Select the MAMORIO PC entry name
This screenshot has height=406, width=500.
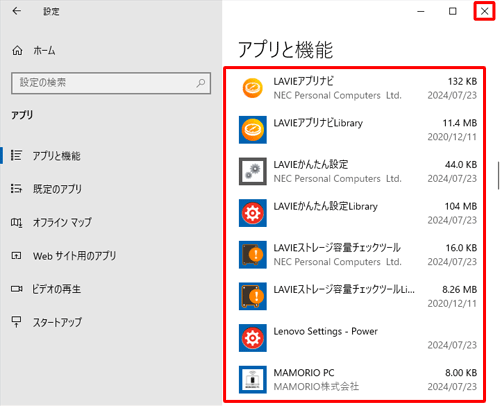(304, 373)
